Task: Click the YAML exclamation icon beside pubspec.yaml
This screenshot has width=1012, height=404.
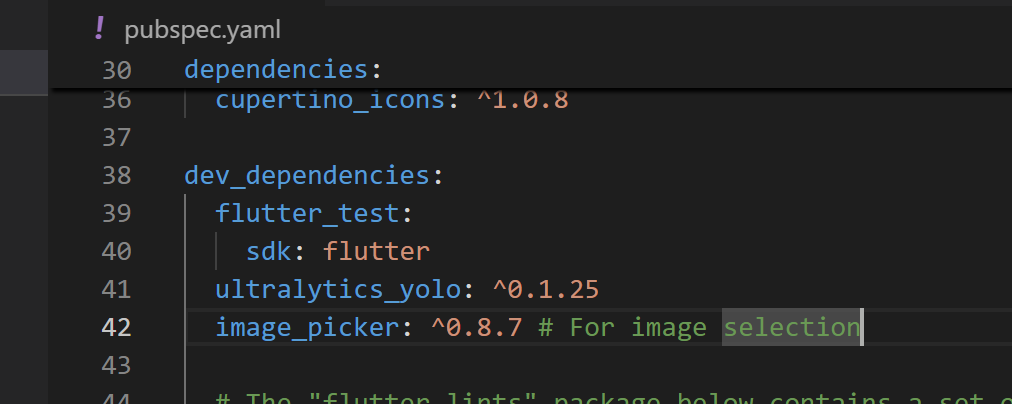Action: (99, 29)
